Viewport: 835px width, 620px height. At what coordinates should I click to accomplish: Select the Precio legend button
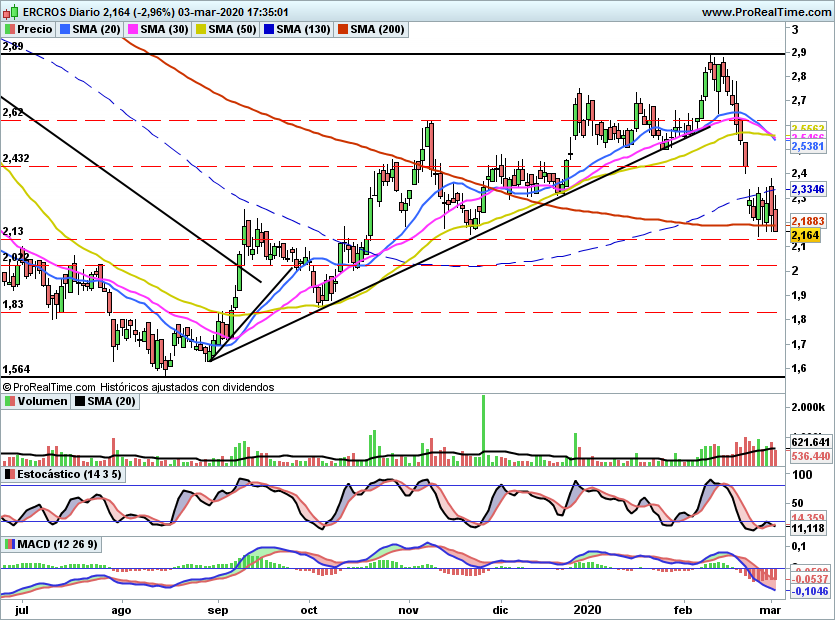pyautogui.click(x=28, y=30)
